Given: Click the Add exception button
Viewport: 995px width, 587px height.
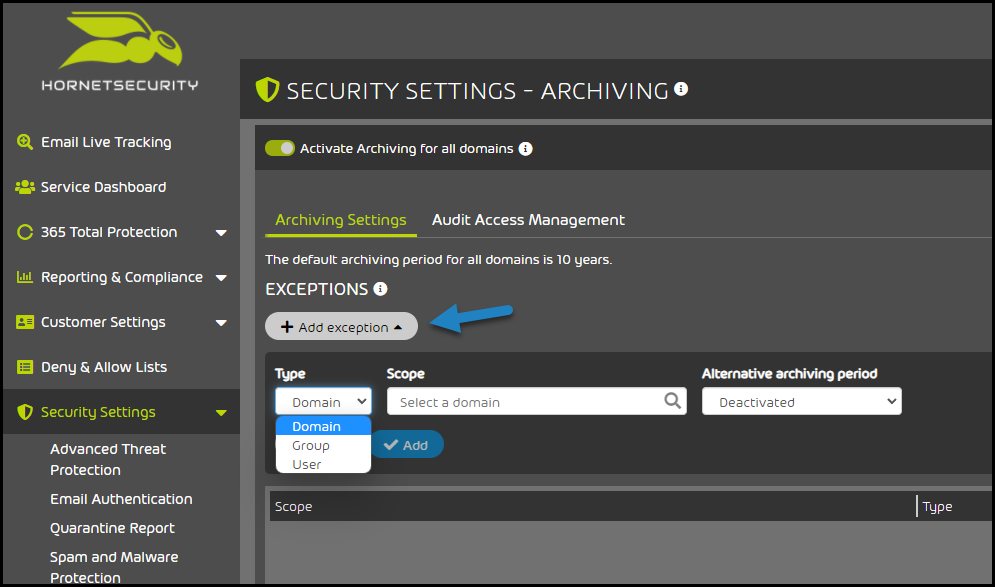Looking at the screenshot, I should (x=341, y=326).
